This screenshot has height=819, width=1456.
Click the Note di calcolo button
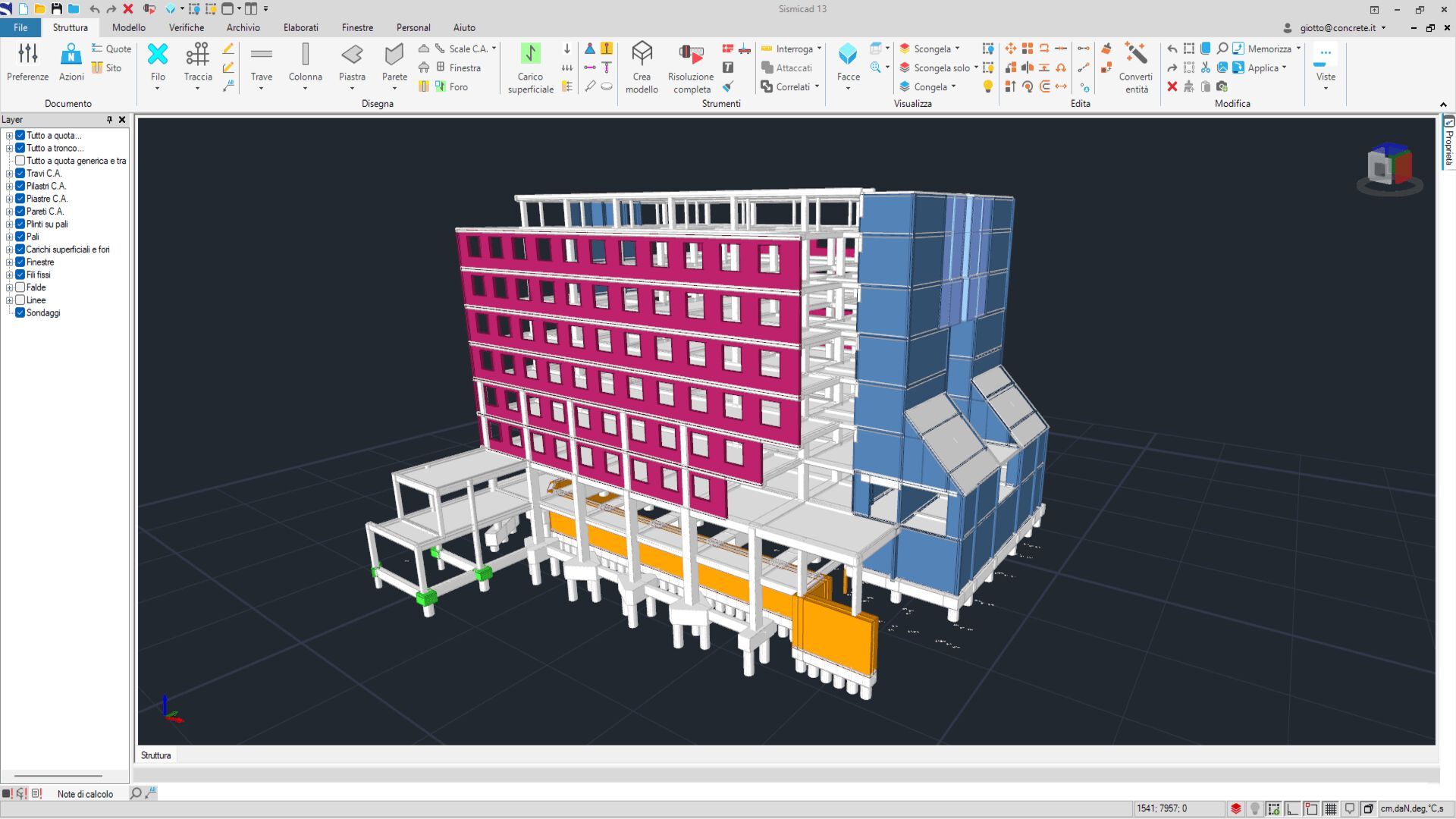(85, 794)
